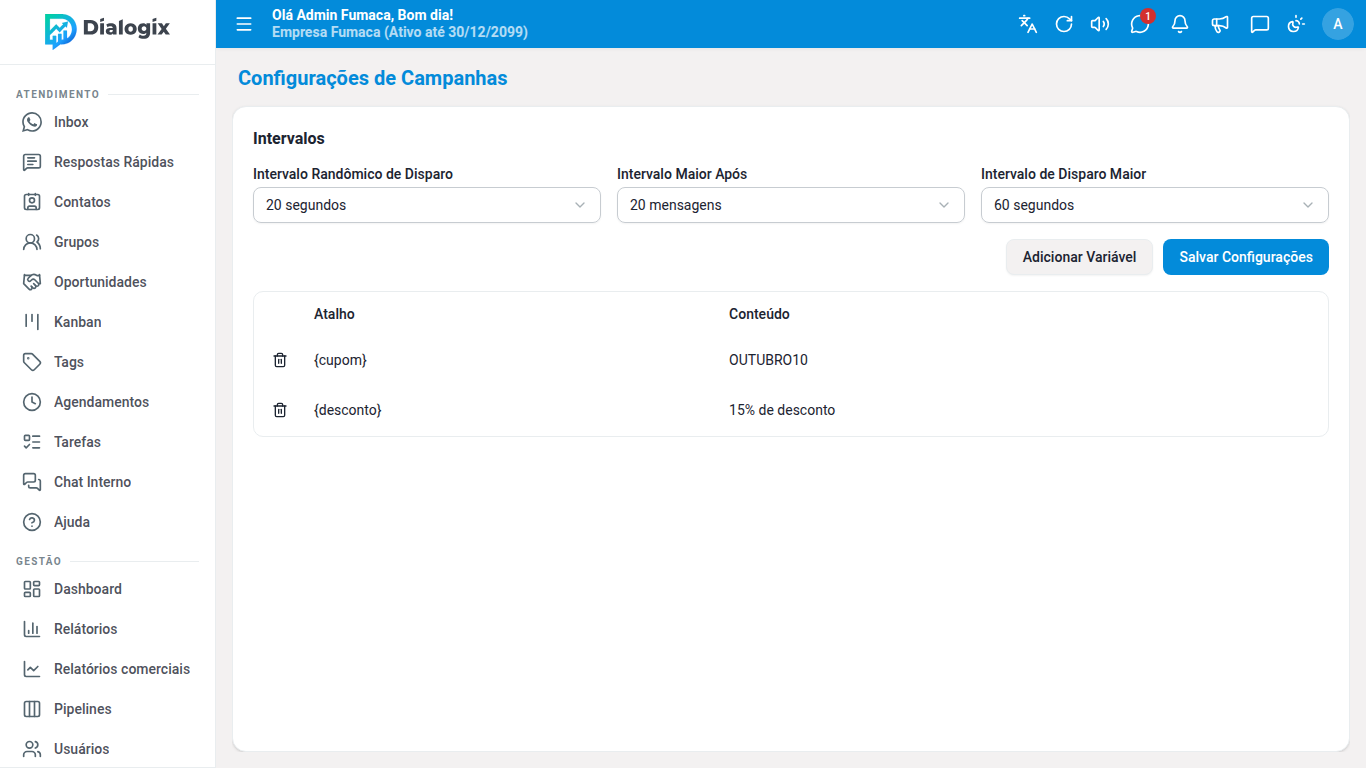Click the refresh icon in header
Screen dimensions: 1366x768
point(1064,24)
